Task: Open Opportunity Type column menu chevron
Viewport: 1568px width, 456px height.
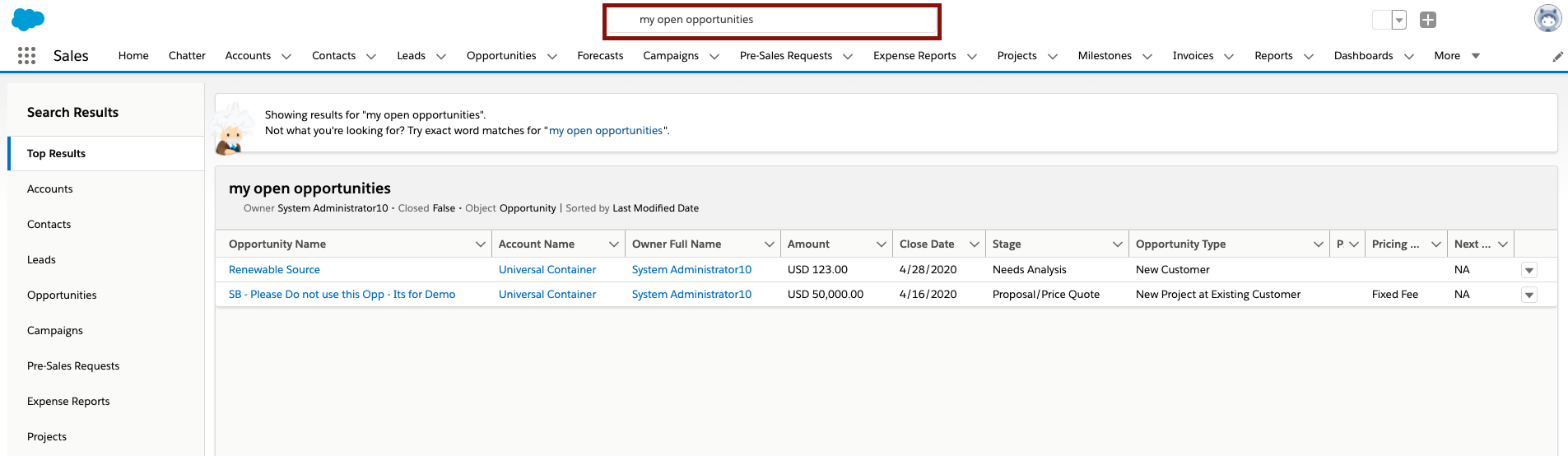Action: (x=1319, y=244)
